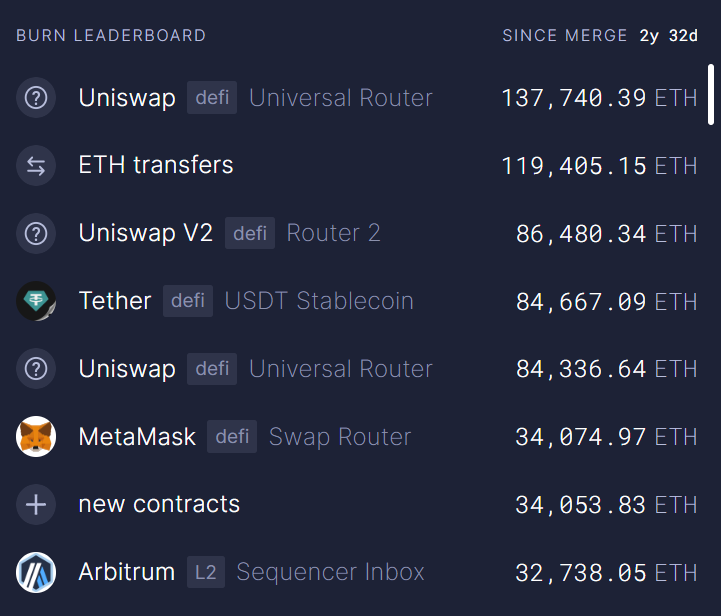Open the Tether USDT Stablecoin entry
Image resolution: width=721 pixels, height=616 pixels.
click(319, 301)
